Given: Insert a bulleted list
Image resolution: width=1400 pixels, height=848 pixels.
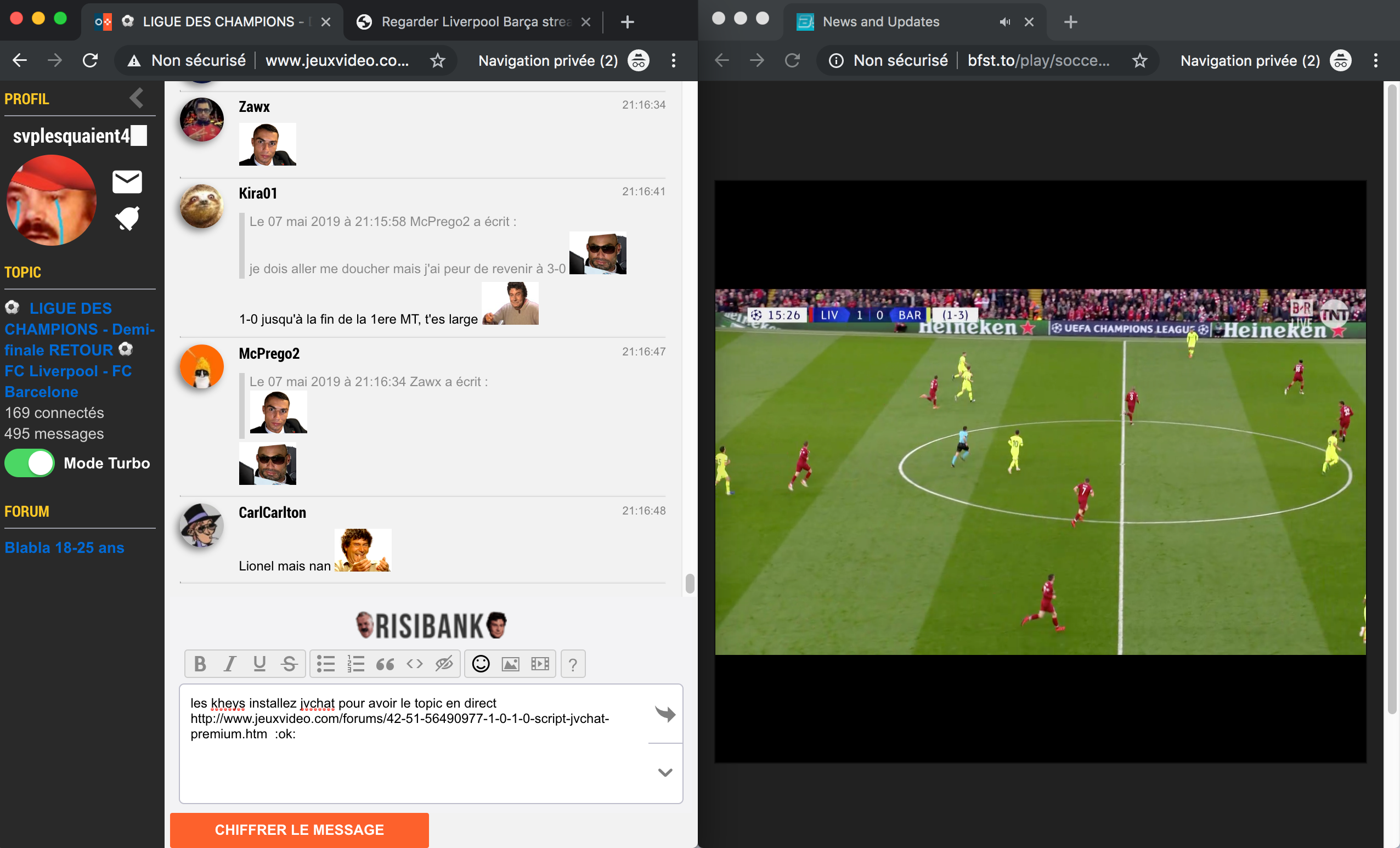Looking at the screenshot, I should pyautogui.click(x=325, y=663).
